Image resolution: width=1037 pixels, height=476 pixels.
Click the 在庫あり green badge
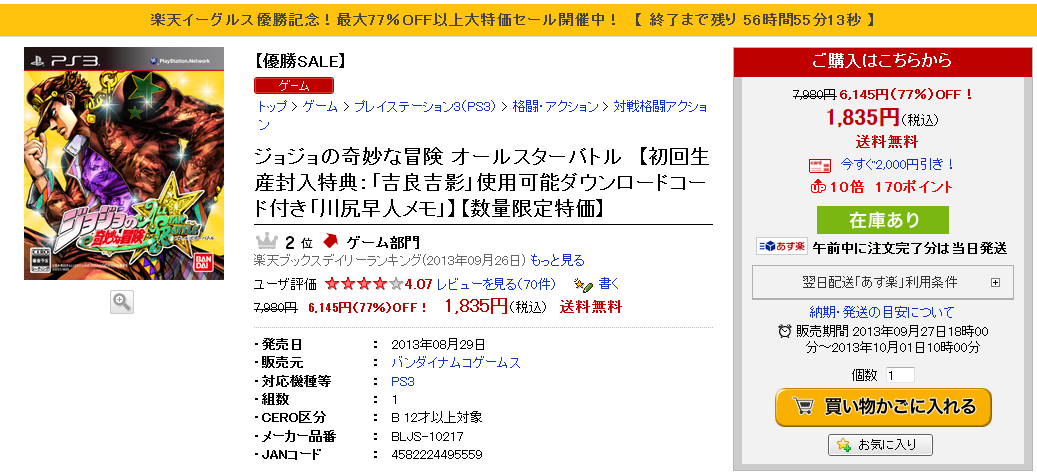tap(882, 220)
